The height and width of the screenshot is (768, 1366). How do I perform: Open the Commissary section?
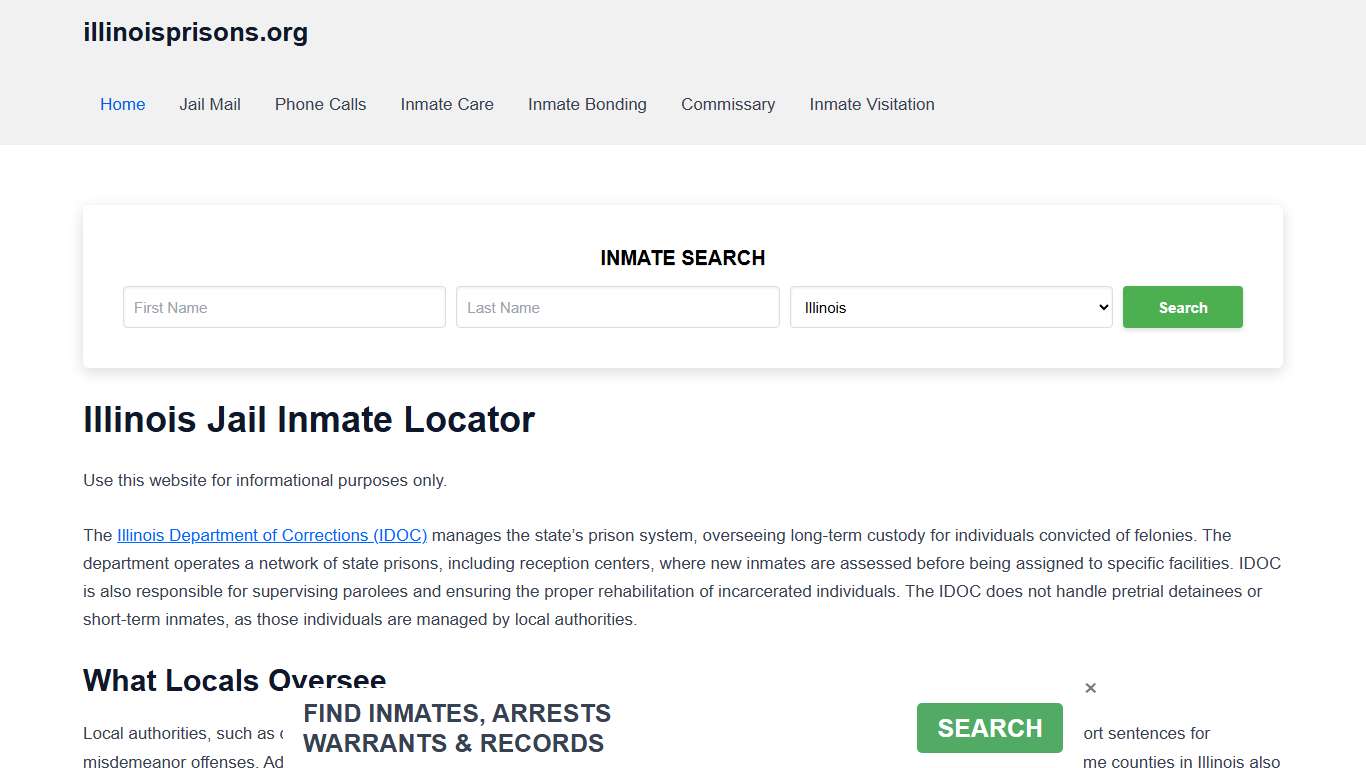[x=728, y=104]
